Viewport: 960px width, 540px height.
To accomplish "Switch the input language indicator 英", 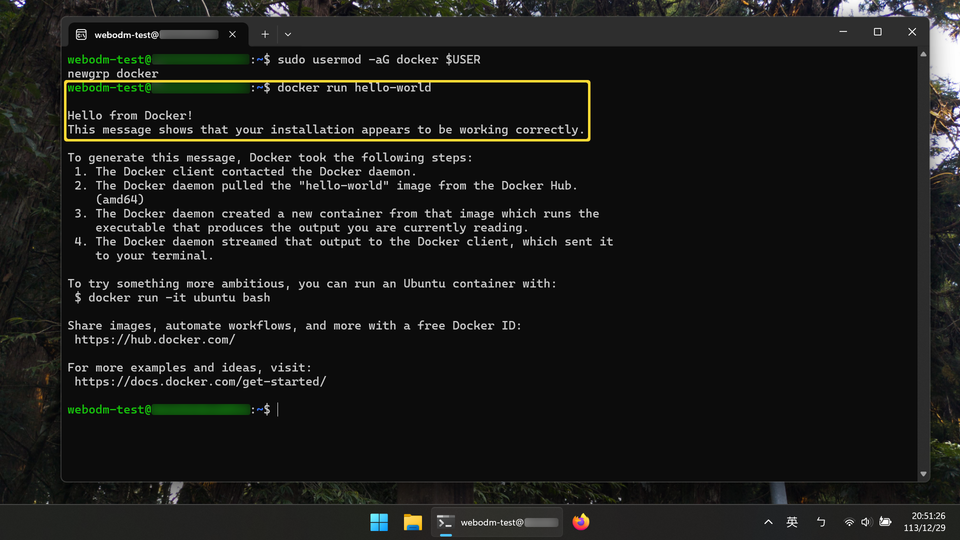I will [x=792, y=522].
